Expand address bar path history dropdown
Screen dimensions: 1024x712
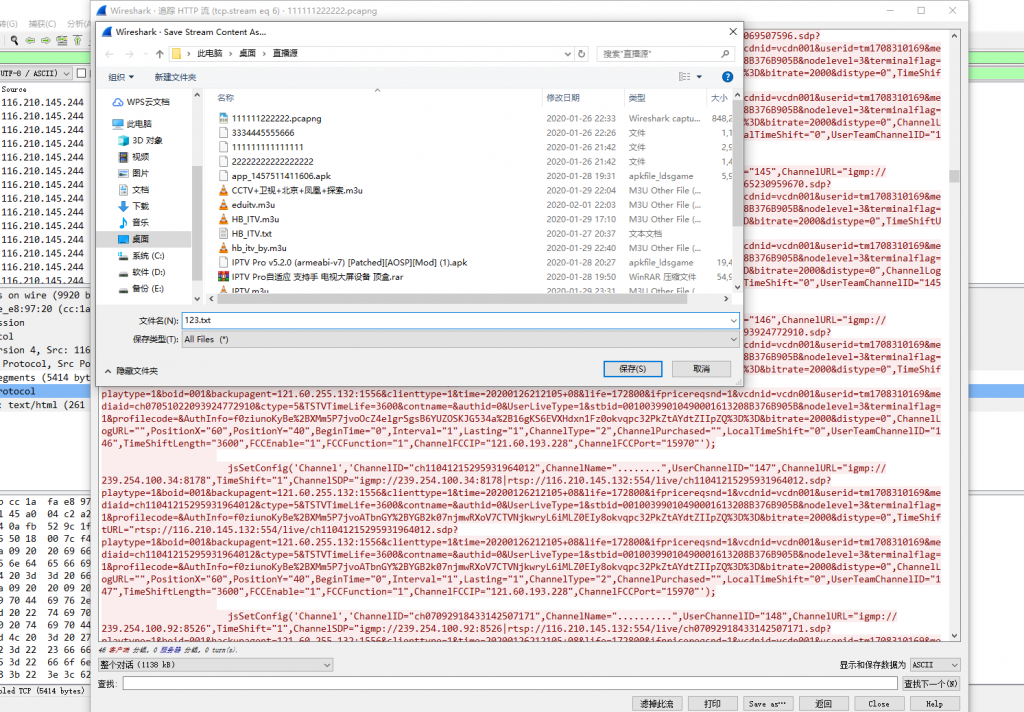pos(568,54)
